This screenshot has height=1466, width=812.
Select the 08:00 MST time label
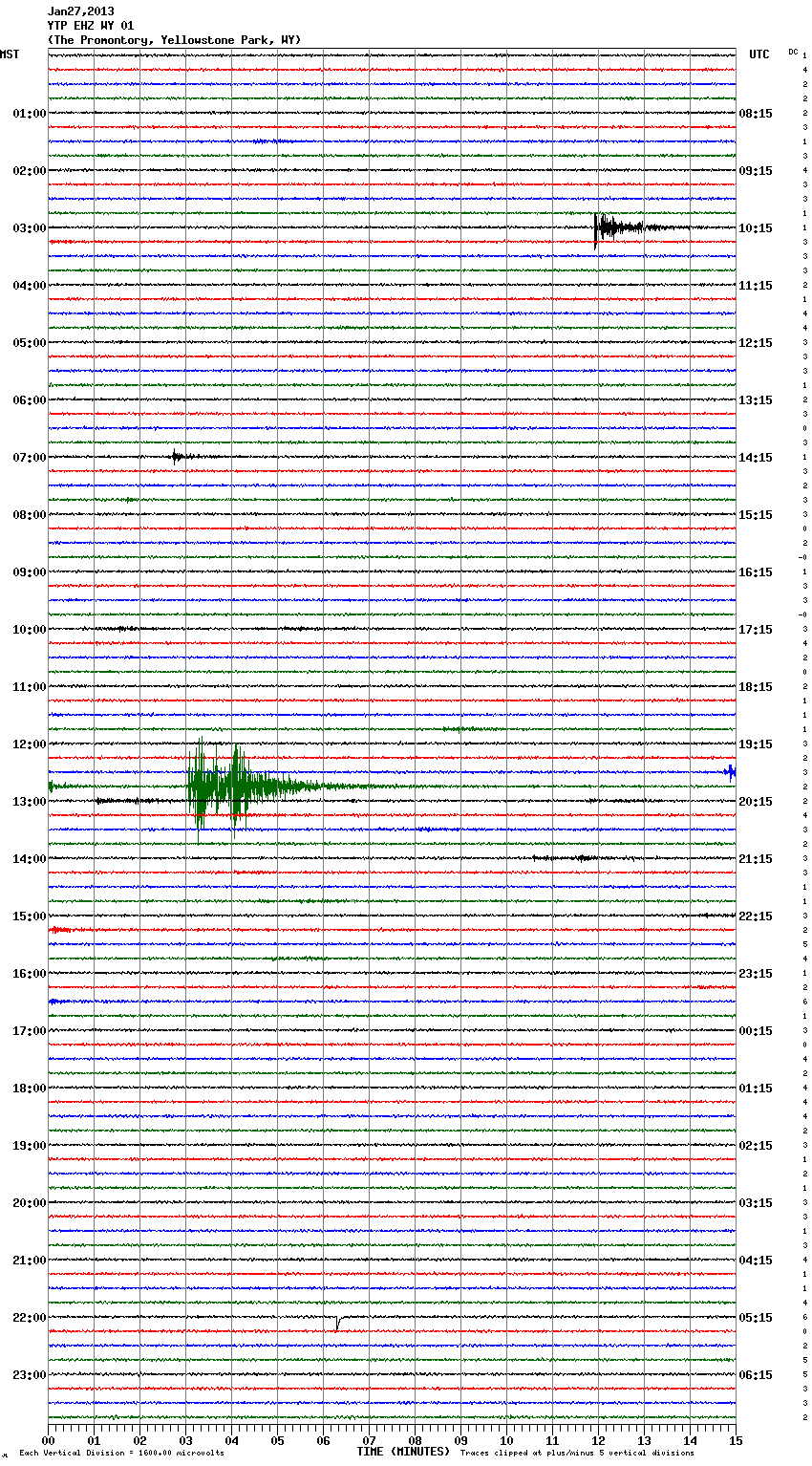(29, 515)
